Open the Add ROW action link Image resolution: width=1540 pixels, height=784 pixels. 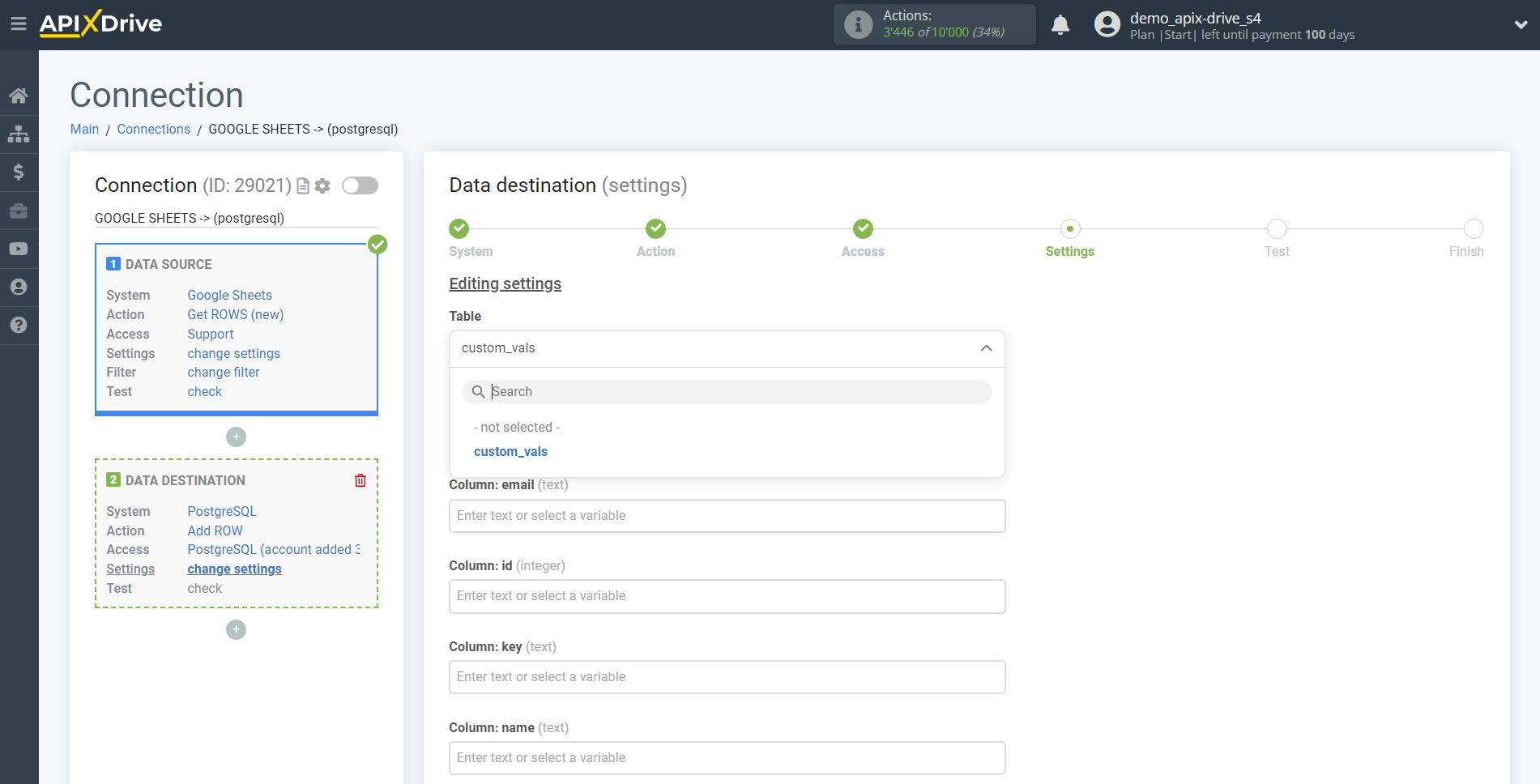click(x=215, y=530)
